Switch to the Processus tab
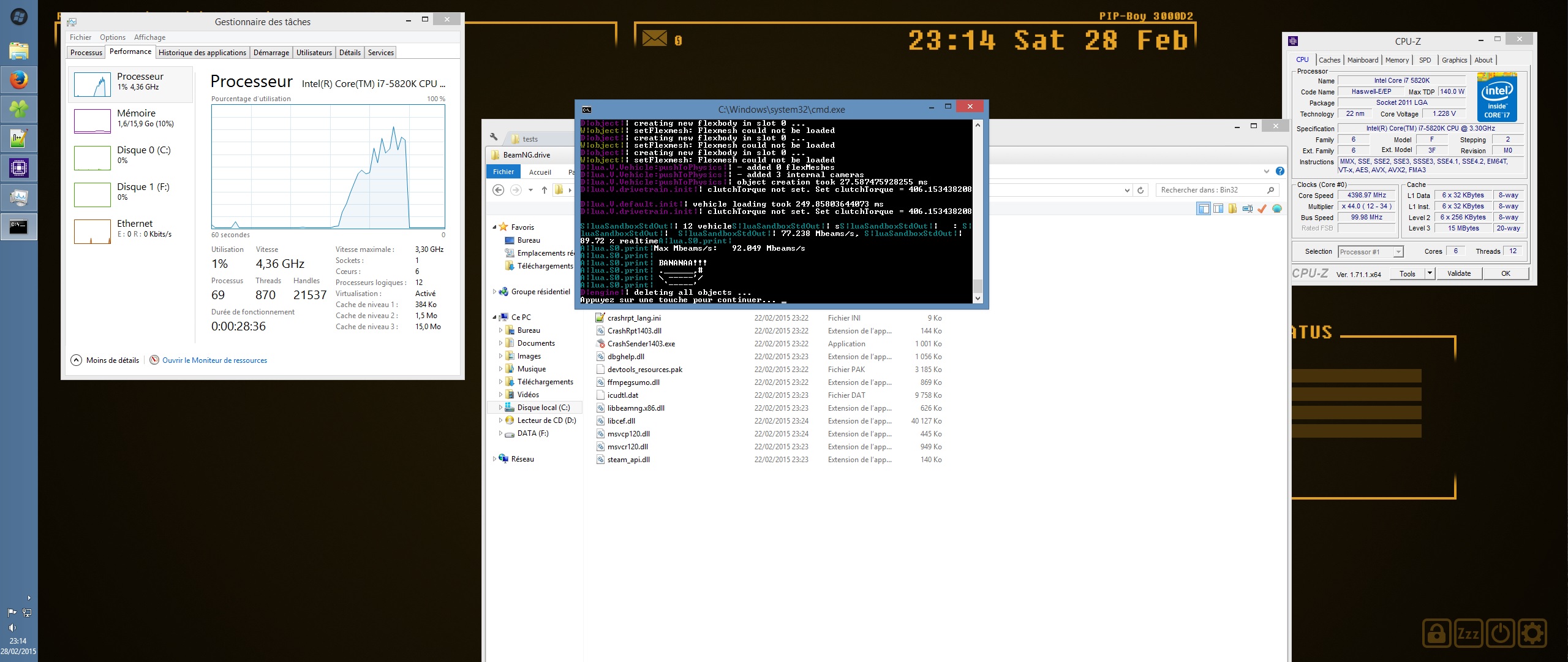 (86, 53)
